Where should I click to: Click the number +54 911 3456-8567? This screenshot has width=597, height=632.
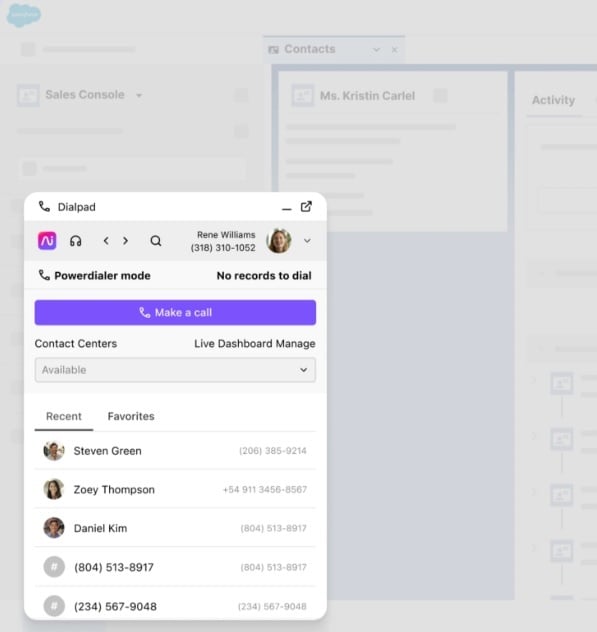pos(265,489)
